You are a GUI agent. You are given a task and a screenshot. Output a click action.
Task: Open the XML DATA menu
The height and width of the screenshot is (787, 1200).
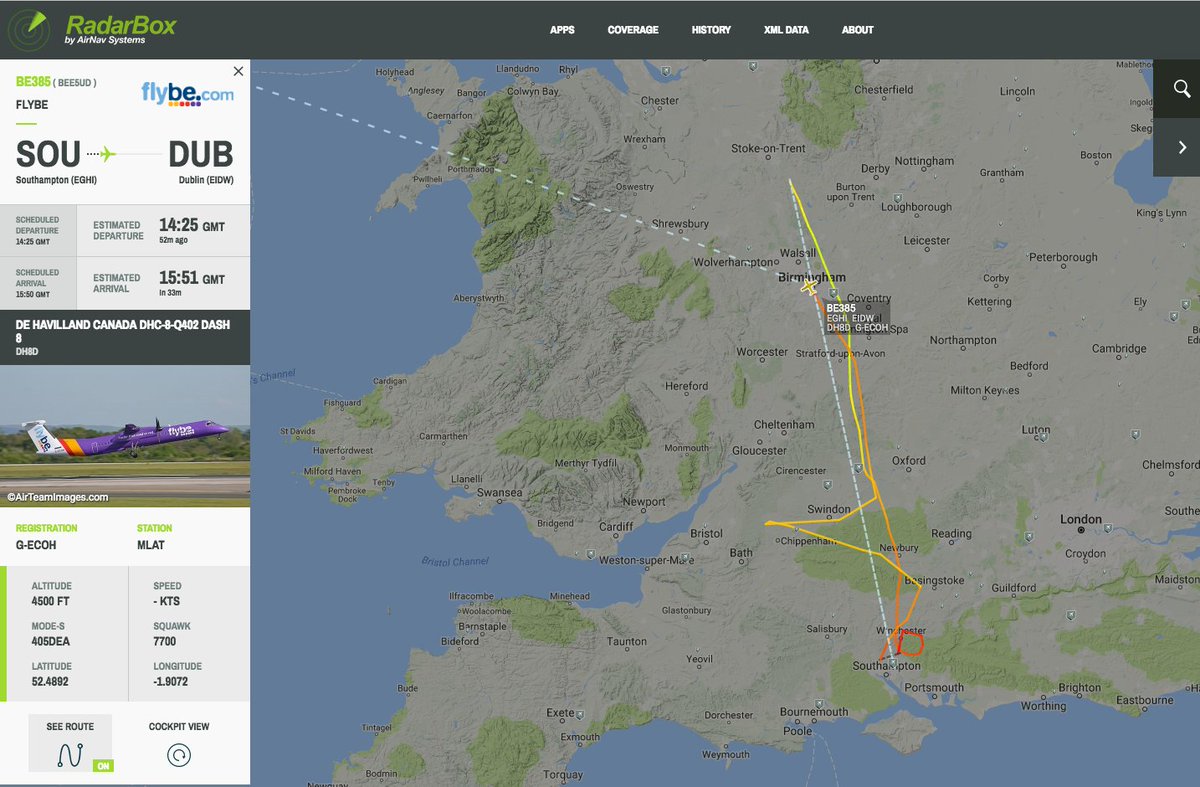(786, 30)
